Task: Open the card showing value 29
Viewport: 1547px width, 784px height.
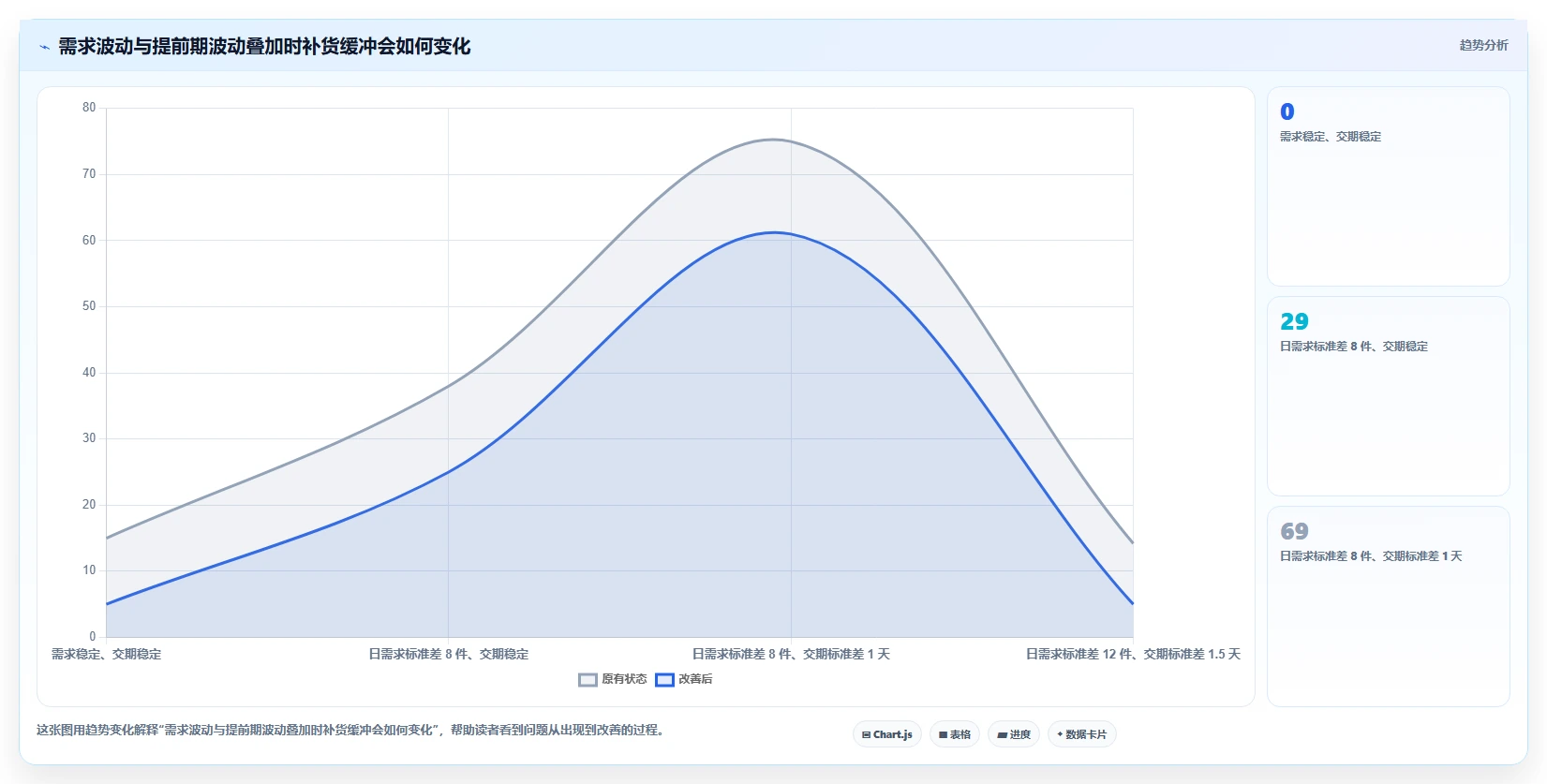Action: click(1389, 396)
